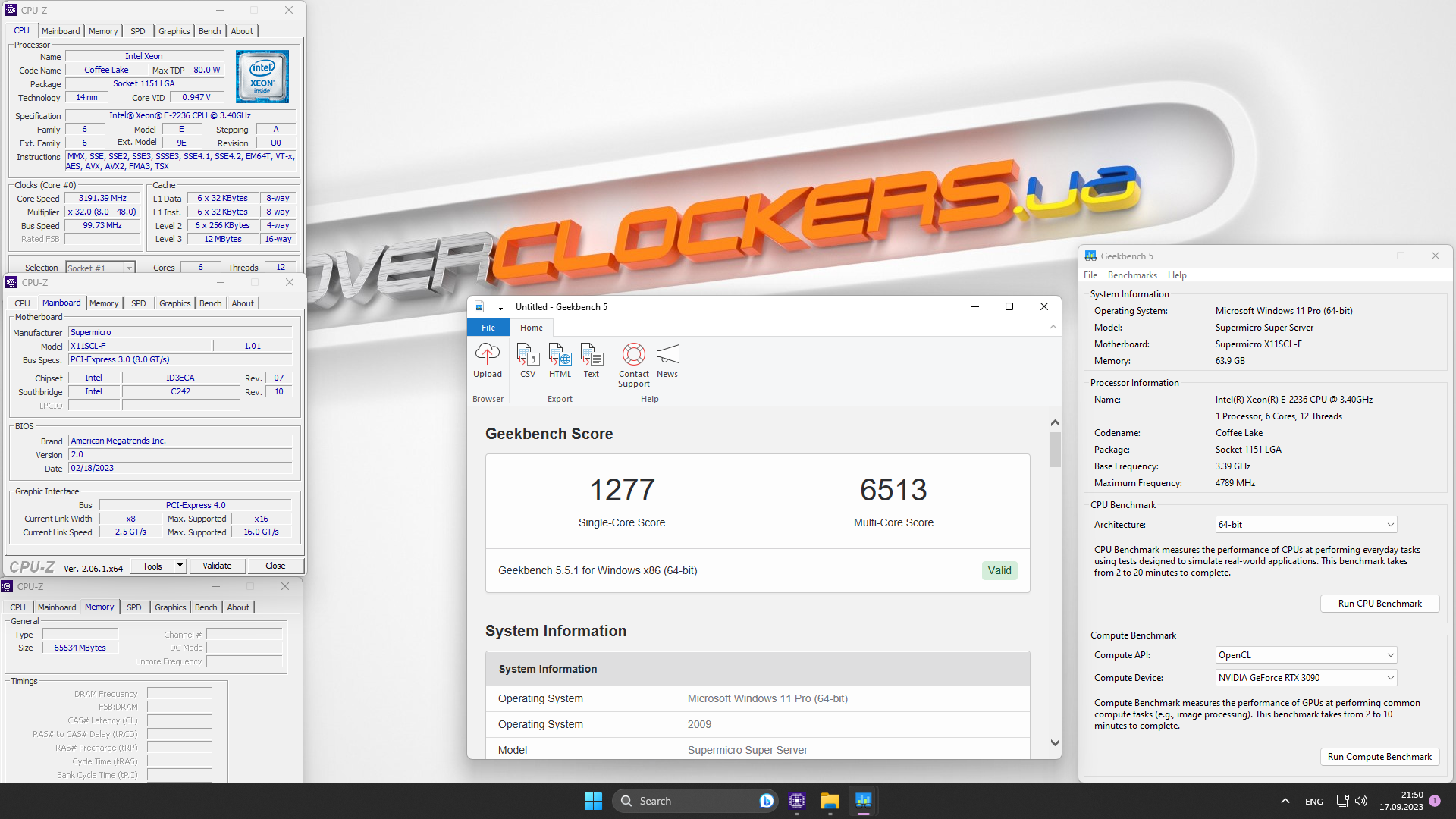Open the Windows Start menu

point(593,801)
